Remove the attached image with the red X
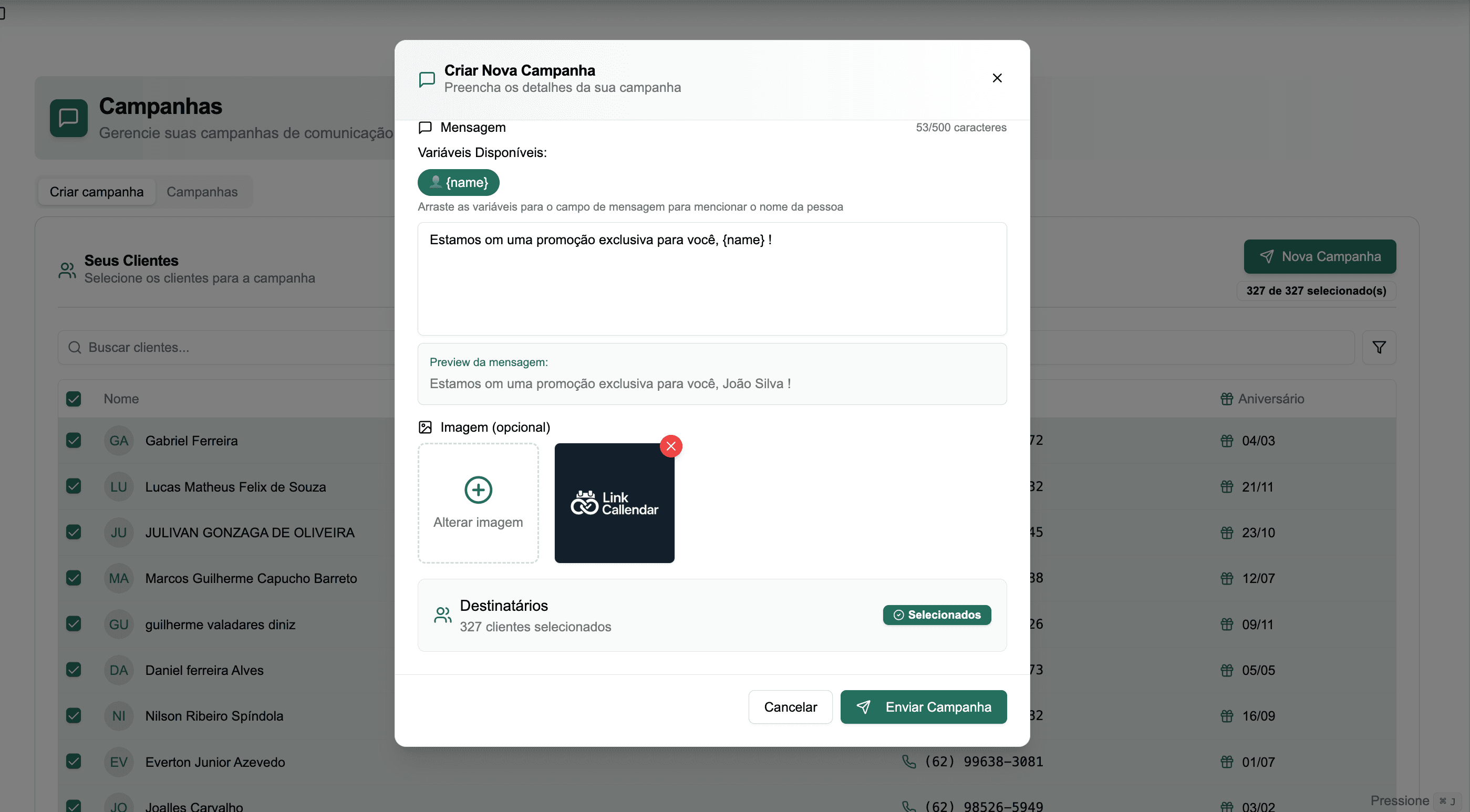 (670, 446)
